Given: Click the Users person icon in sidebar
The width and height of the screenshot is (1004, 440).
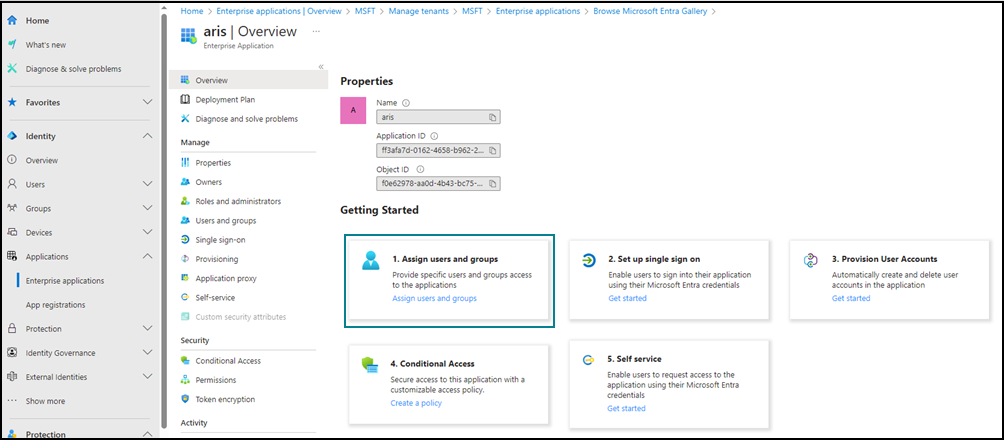Looking at the screenshot, I should (12, 184).
